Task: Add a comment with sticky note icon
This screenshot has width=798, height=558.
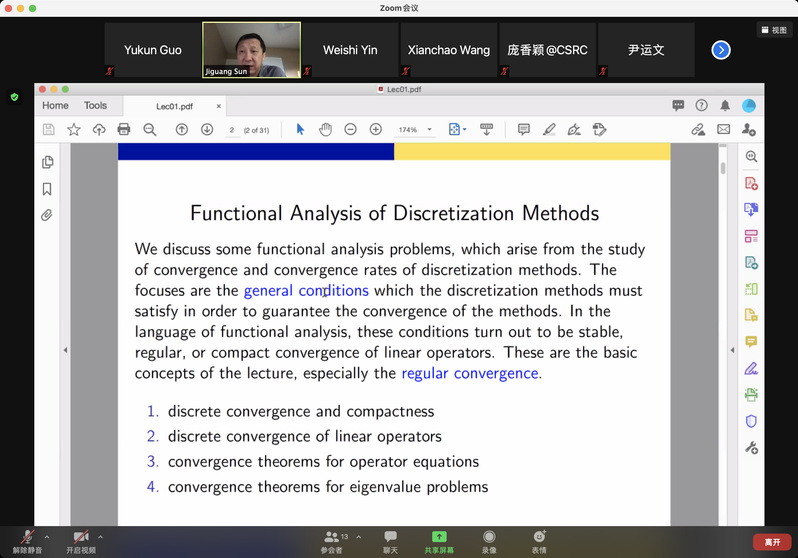Action: click(523, 129)
